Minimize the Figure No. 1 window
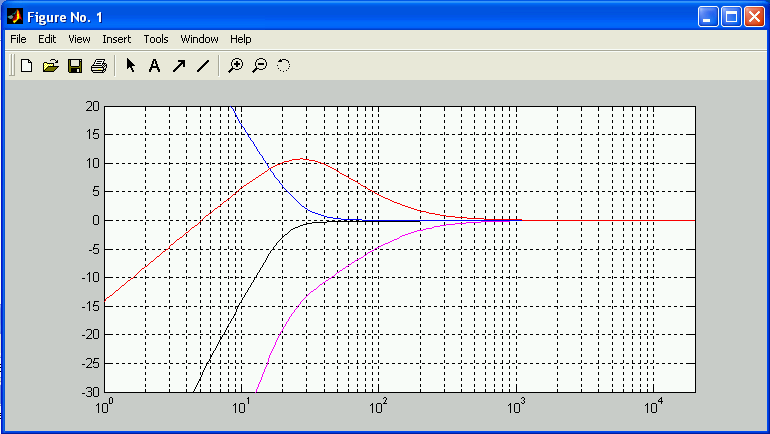The height and width of the screenshot is (434, 770). click(x=708, y=17)
